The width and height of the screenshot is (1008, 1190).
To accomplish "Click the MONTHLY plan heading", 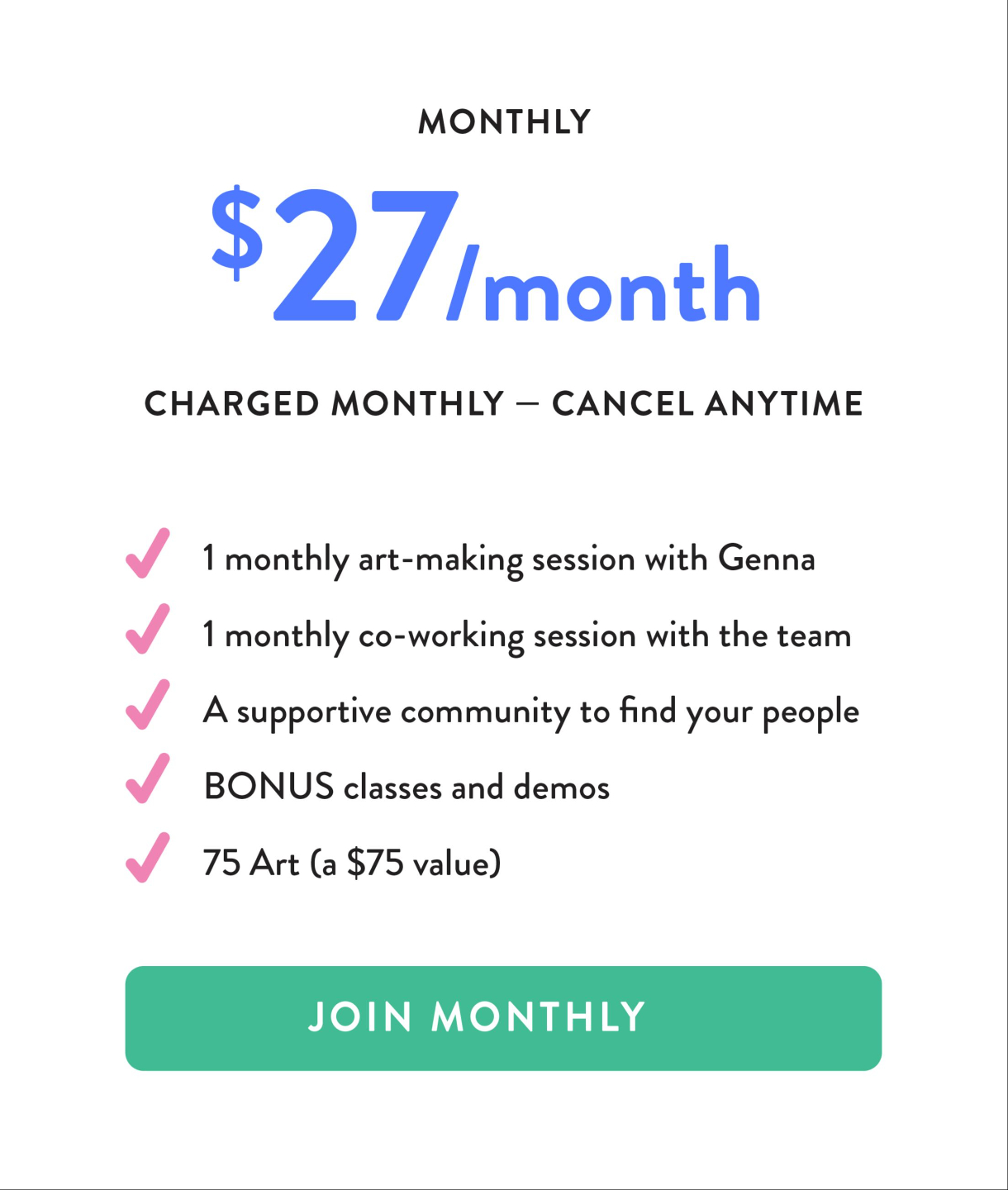I will [504, 122].
